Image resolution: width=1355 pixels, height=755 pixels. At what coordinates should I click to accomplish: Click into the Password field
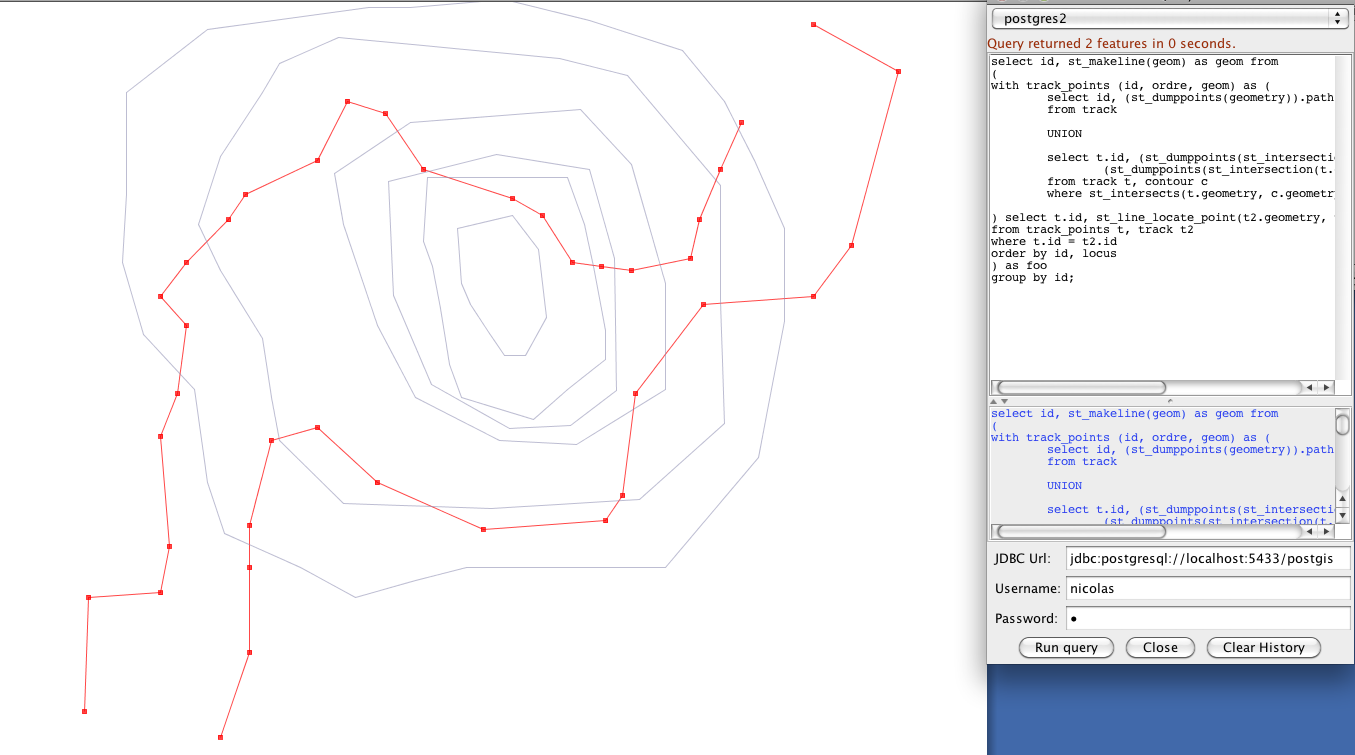(1207, 618)
